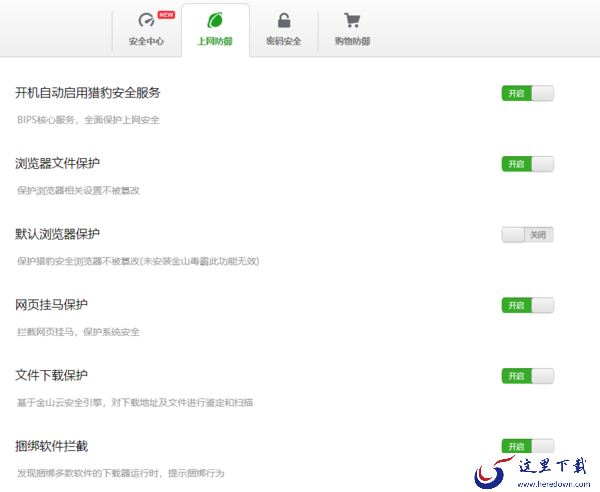Image resolution: width=600 pixels, height=492 pixels.
Task: Select the 上网防御 tab label
Action: [x=215, y=41]
